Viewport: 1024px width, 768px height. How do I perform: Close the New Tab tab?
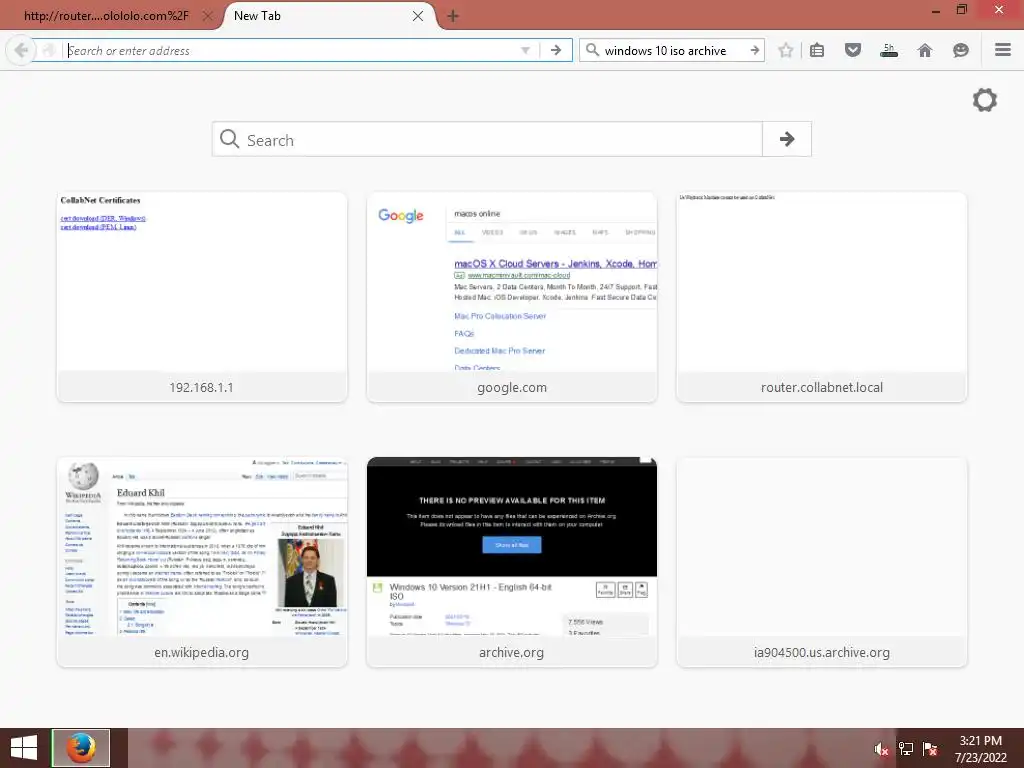click(x=418, y=16)
